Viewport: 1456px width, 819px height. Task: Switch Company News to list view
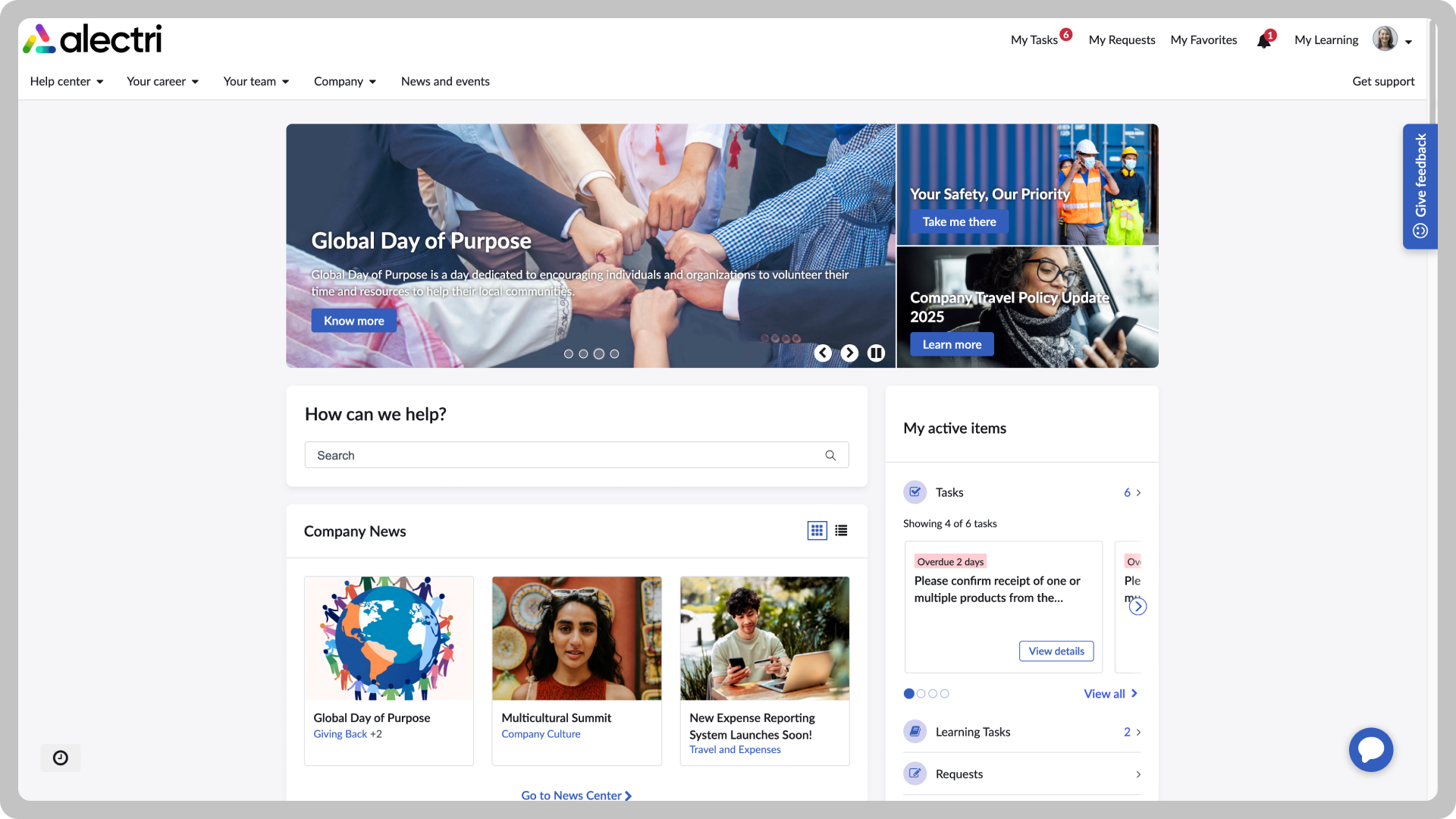click(x=841, y=531)
